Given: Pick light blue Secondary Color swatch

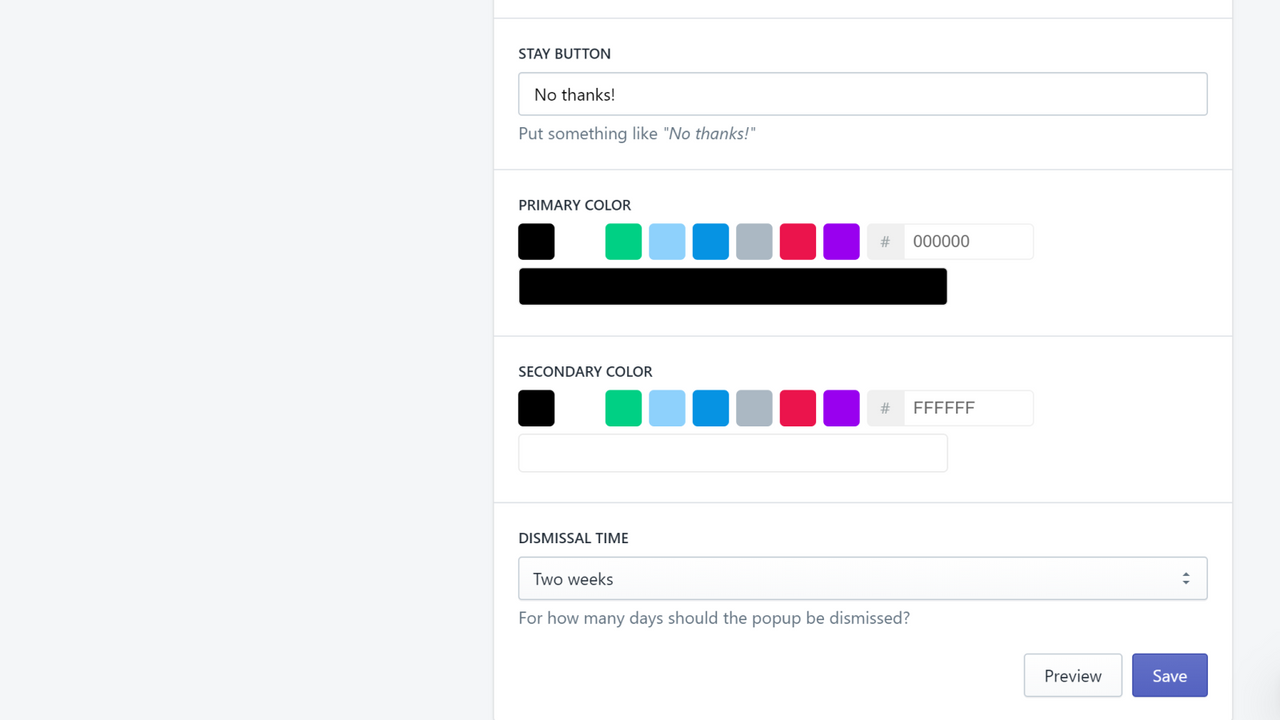Looking at the screenshot, I should (x=667, y=408).
